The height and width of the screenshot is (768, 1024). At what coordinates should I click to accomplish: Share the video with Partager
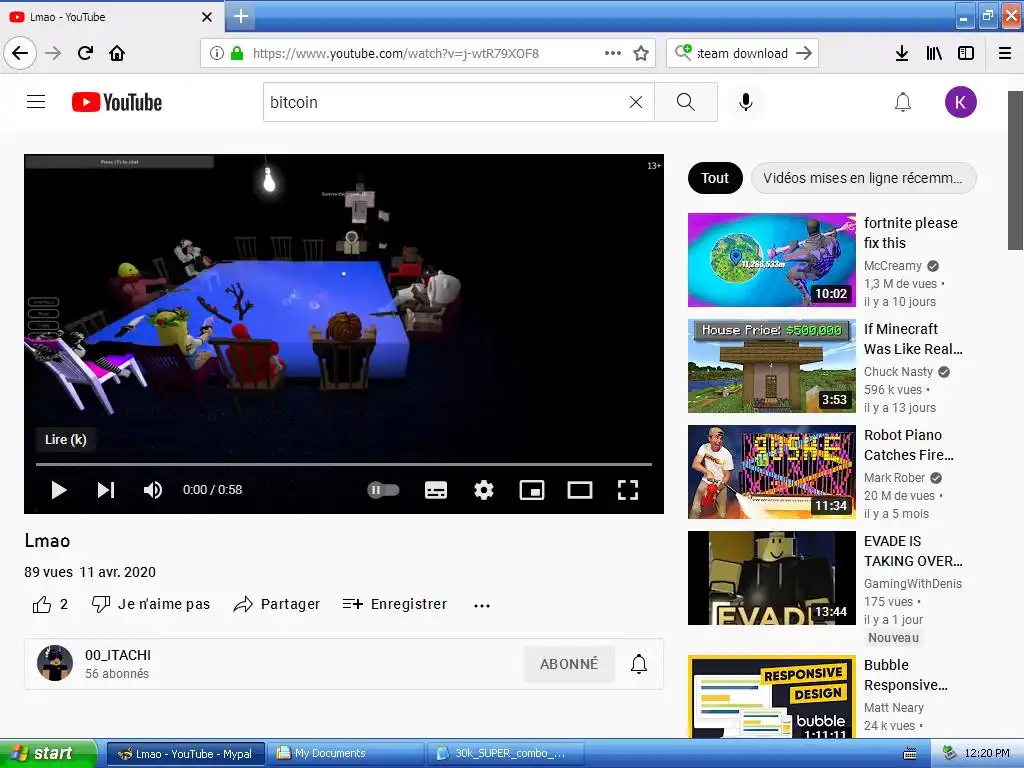[x=277, y=605]
